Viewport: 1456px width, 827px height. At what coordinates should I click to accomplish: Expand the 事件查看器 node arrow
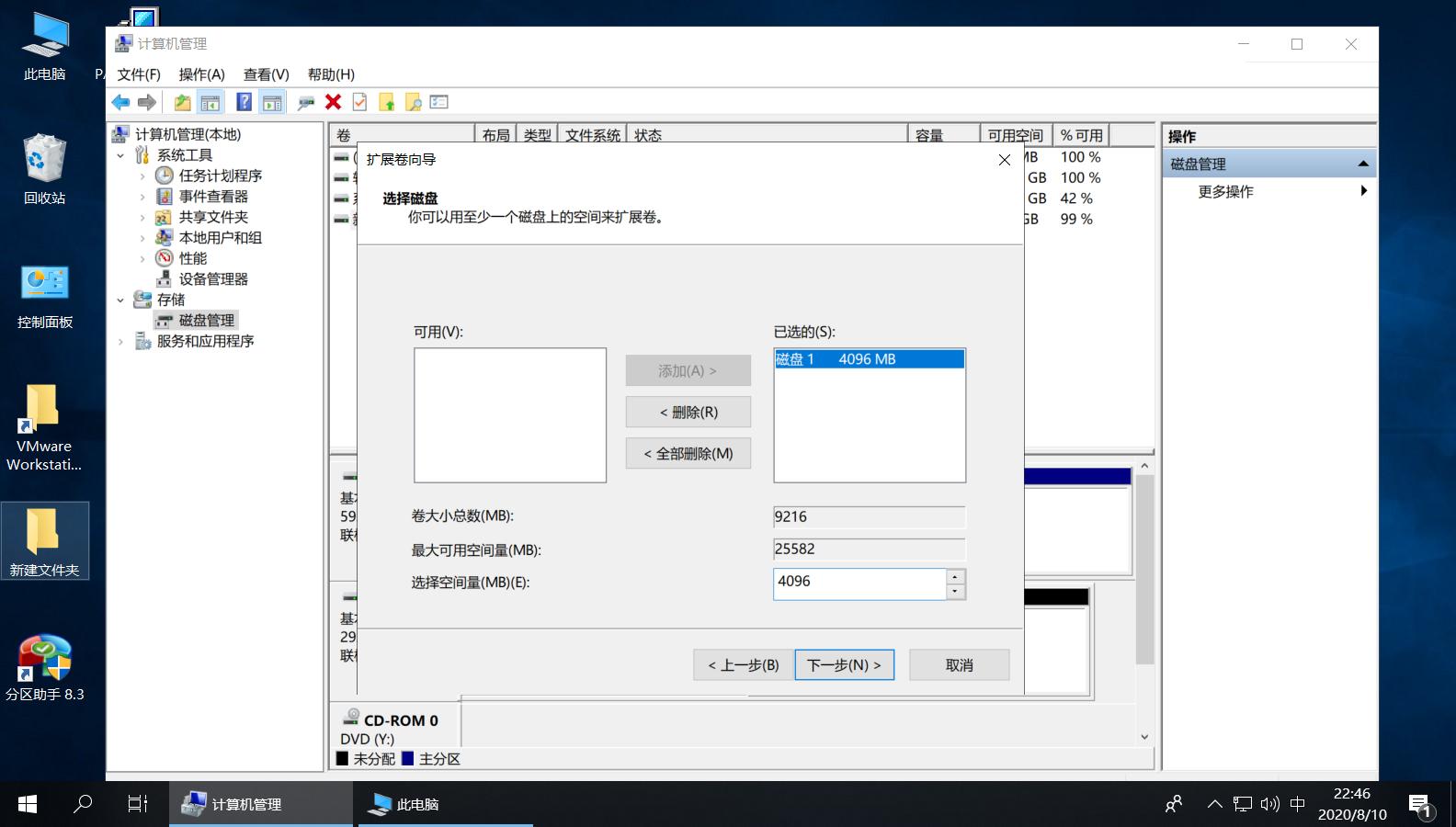[x=142, y=197]
